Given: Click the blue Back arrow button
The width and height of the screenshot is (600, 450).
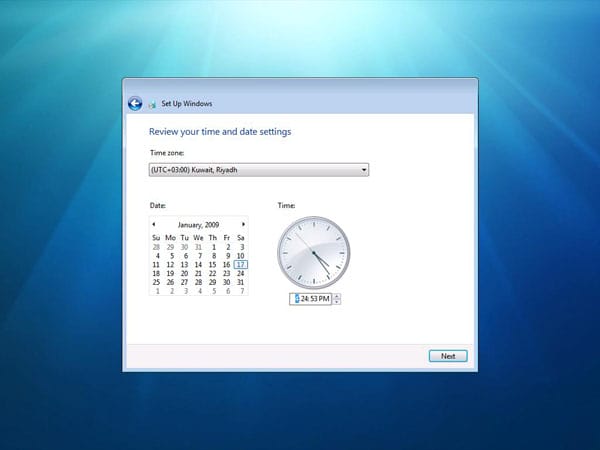Looking at the screenshot, I should (135, 103).
